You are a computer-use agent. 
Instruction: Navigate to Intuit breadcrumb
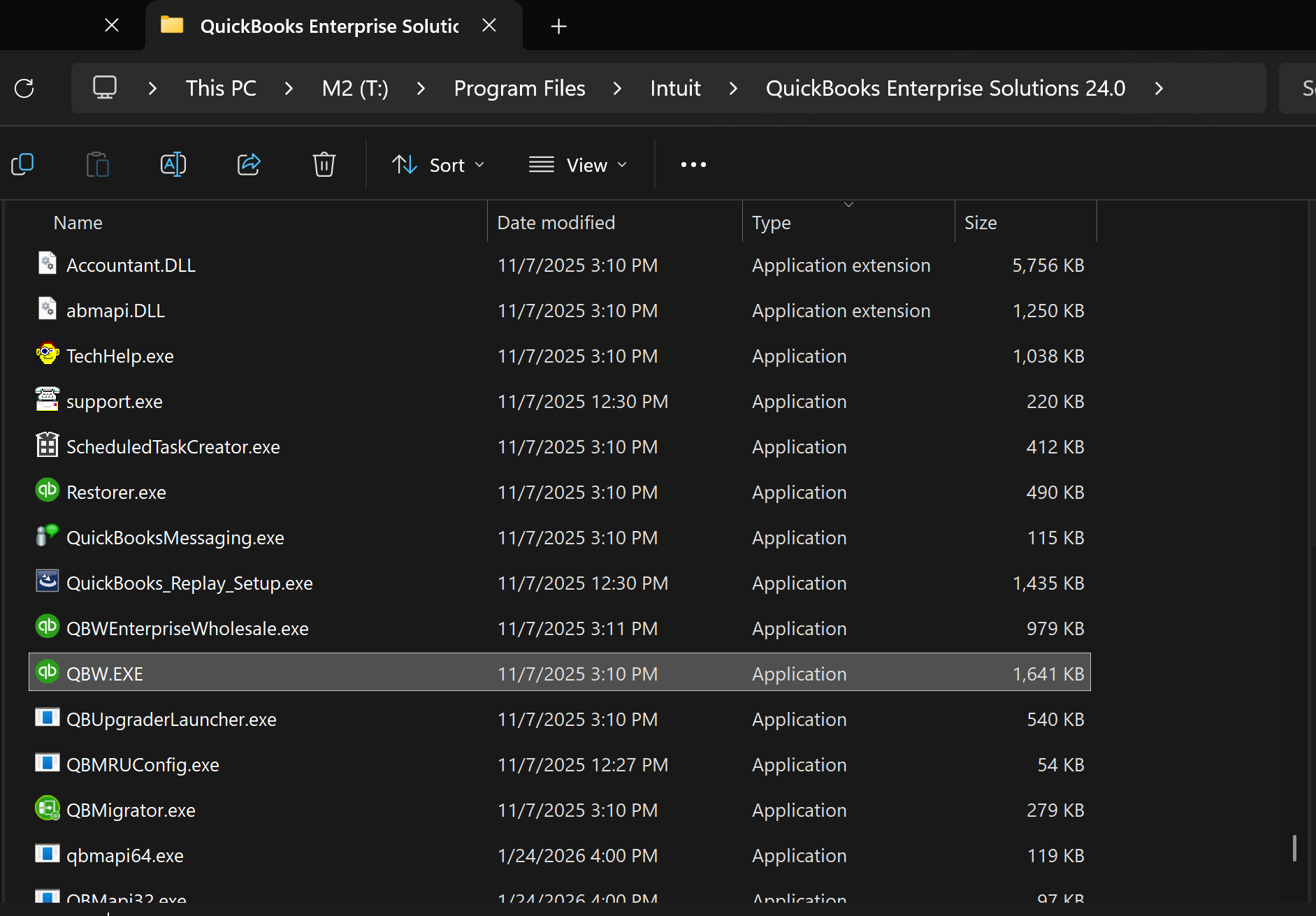tap(675, 89)
